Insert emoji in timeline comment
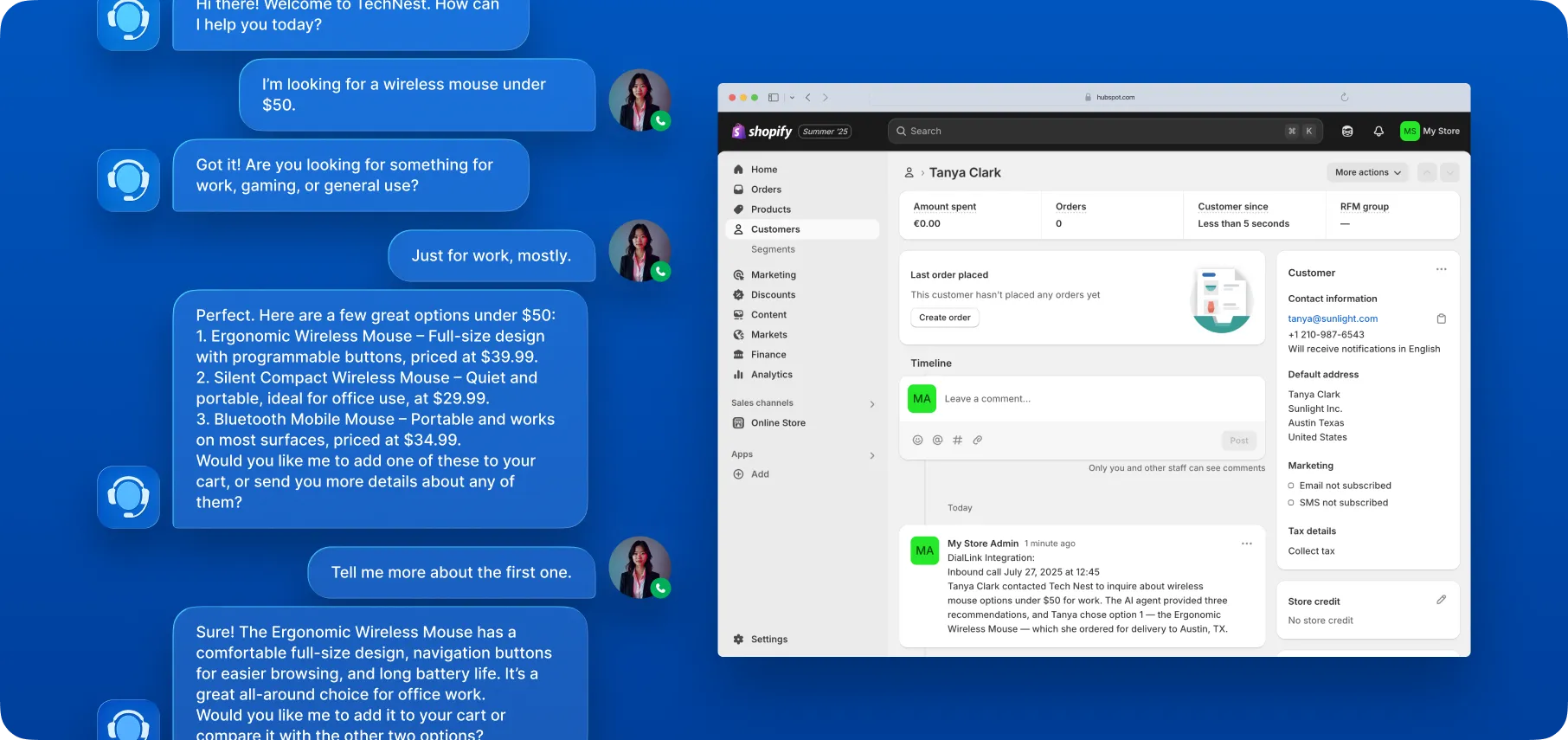Screen dimensions: 1568x740 (x=917, y=441)
